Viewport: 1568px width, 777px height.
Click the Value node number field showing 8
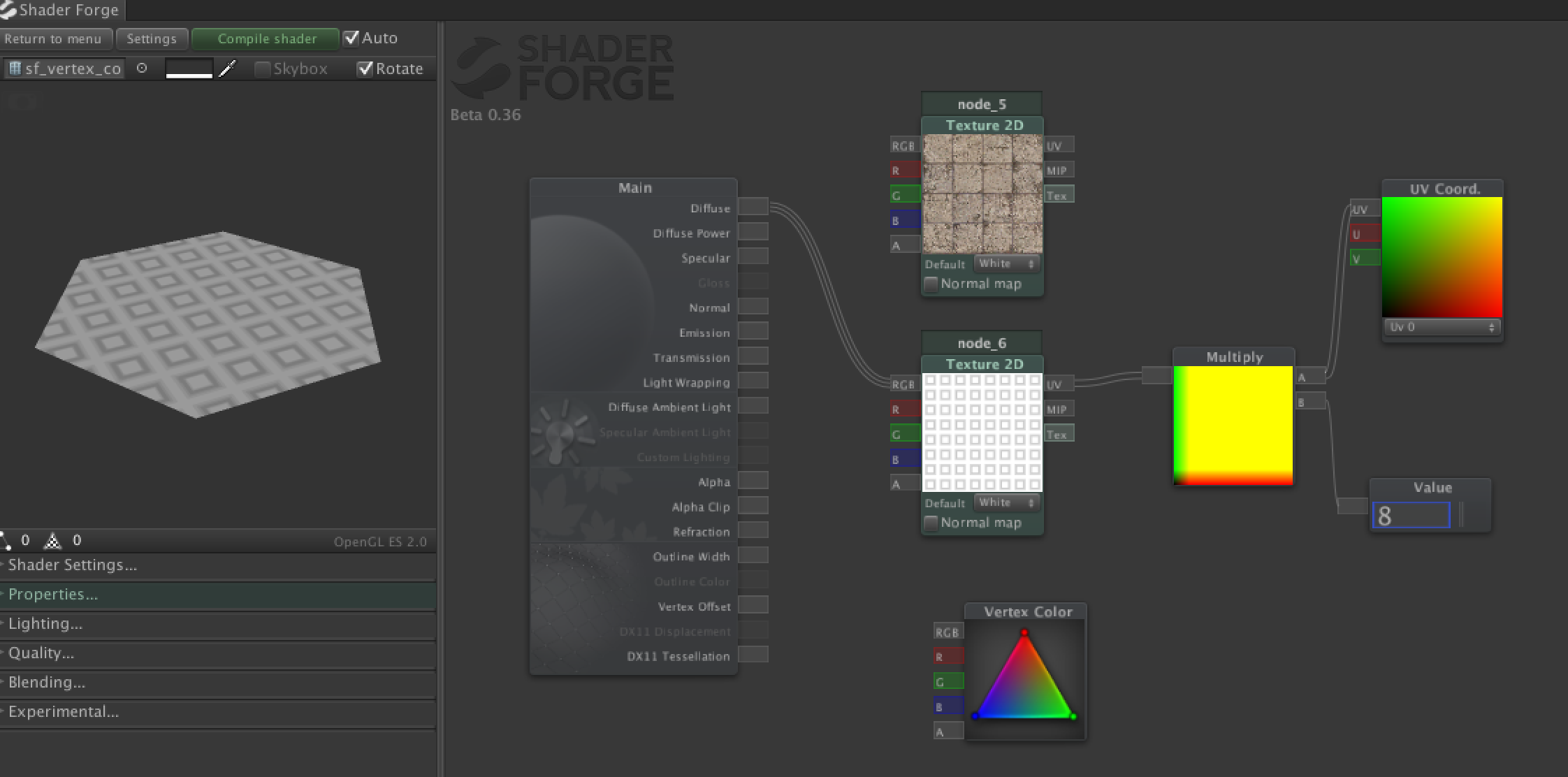pos(1410,516)
